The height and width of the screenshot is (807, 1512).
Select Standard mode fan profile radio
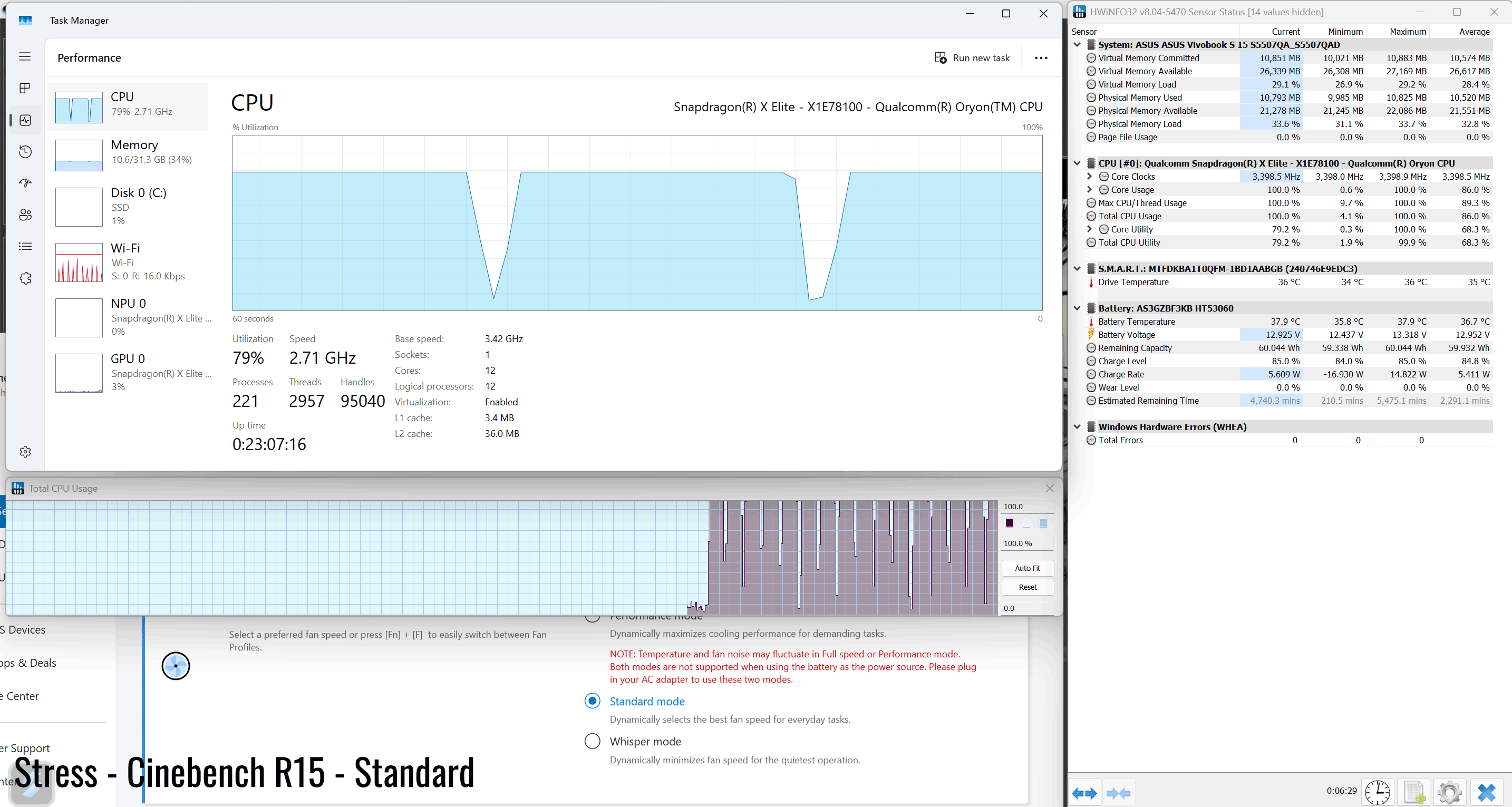pyautogui.click(x=592, y=701)
